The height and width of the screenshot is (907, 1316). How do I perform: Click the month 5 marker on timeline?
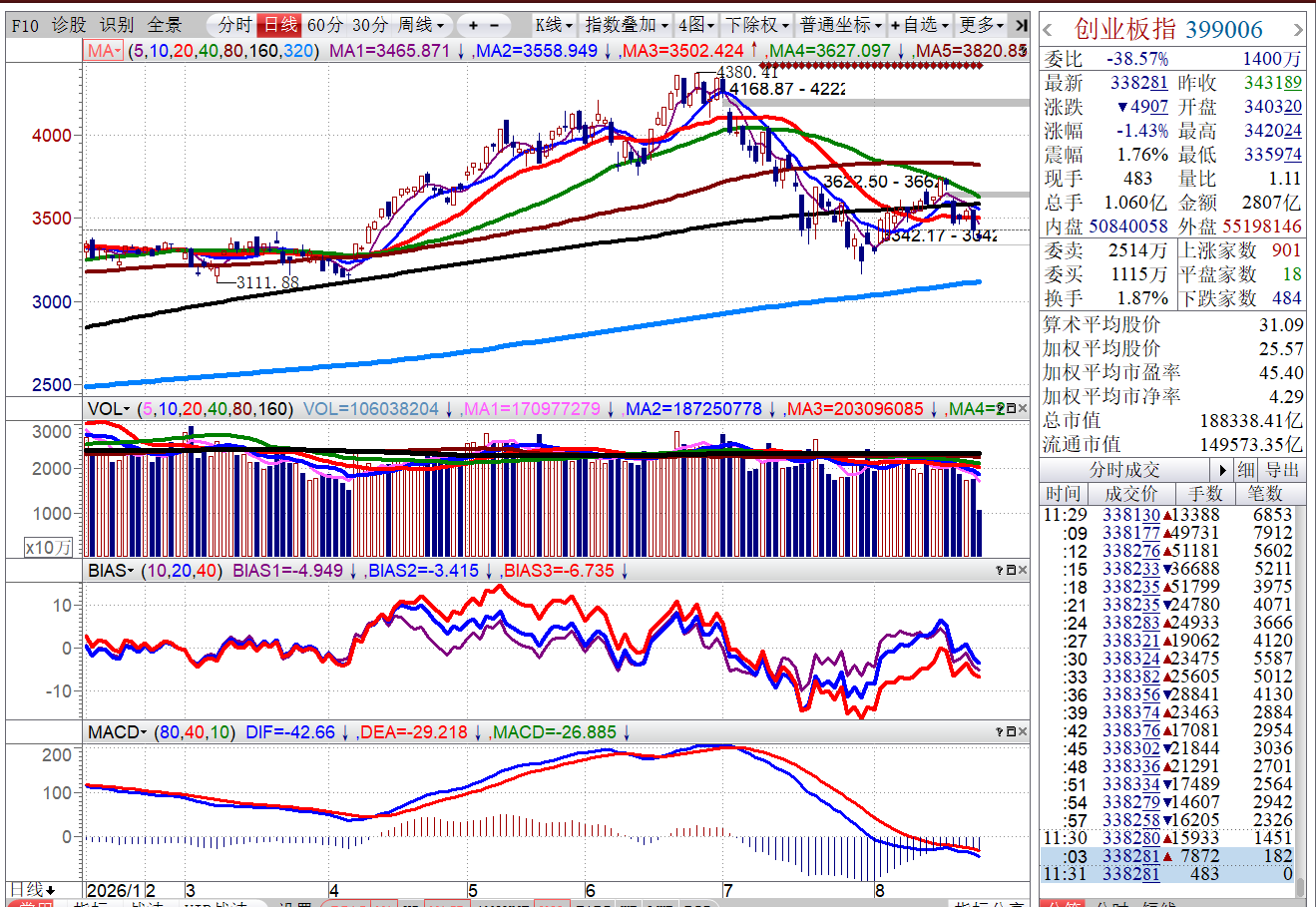(473, 890)
